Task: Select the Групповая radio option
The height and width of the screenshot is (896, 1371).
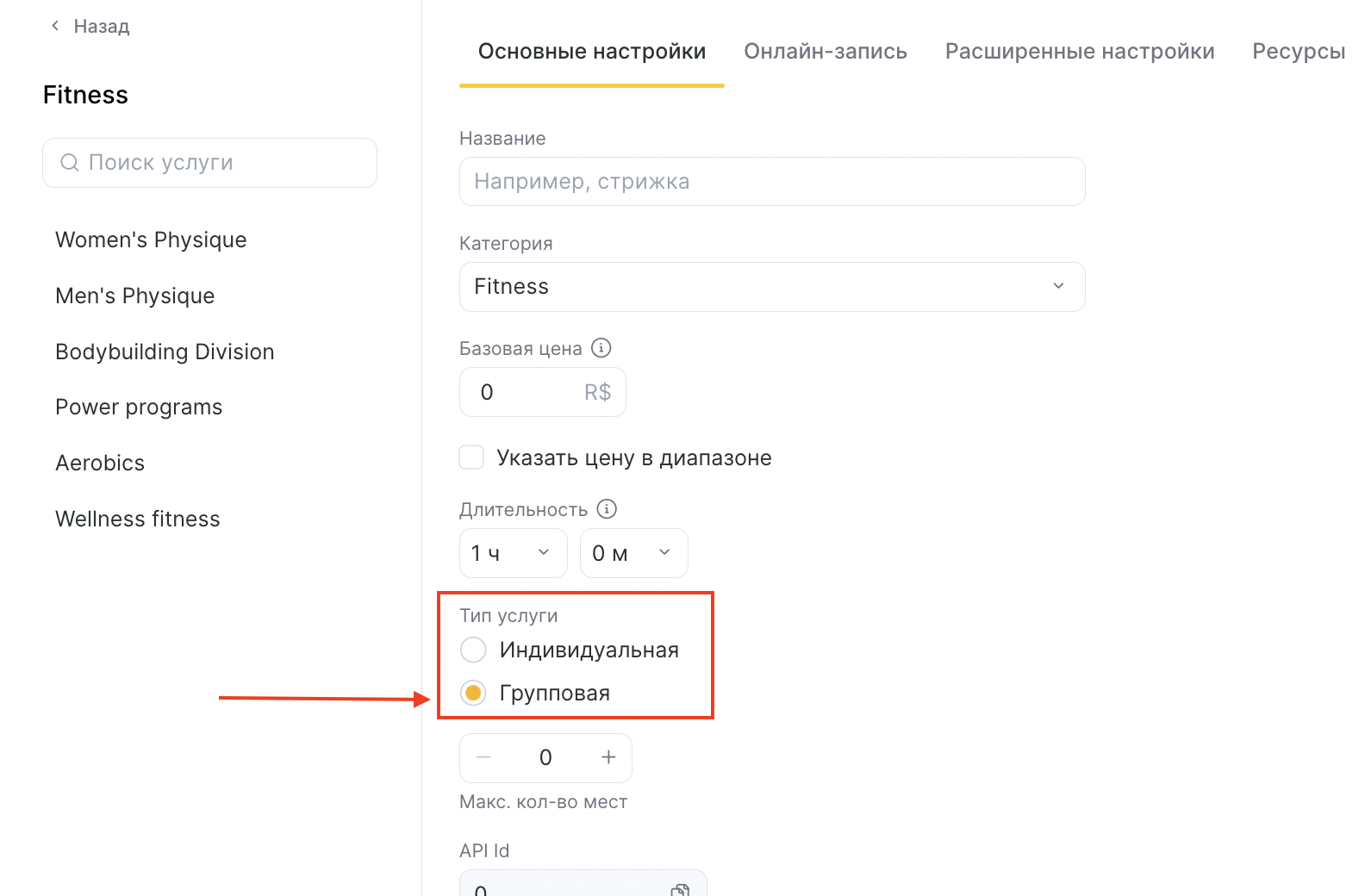Action: coord(473,693)
